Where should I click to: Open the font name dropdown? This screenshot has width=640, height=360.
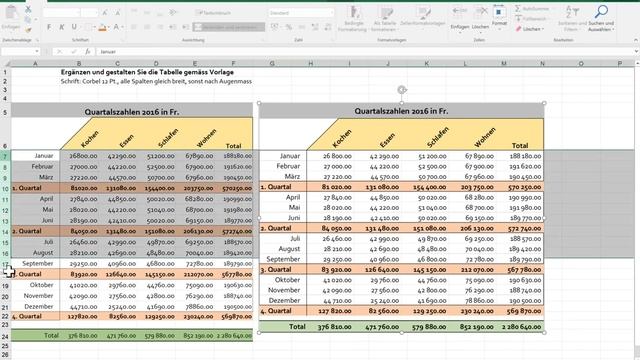[x=78, y=13]
